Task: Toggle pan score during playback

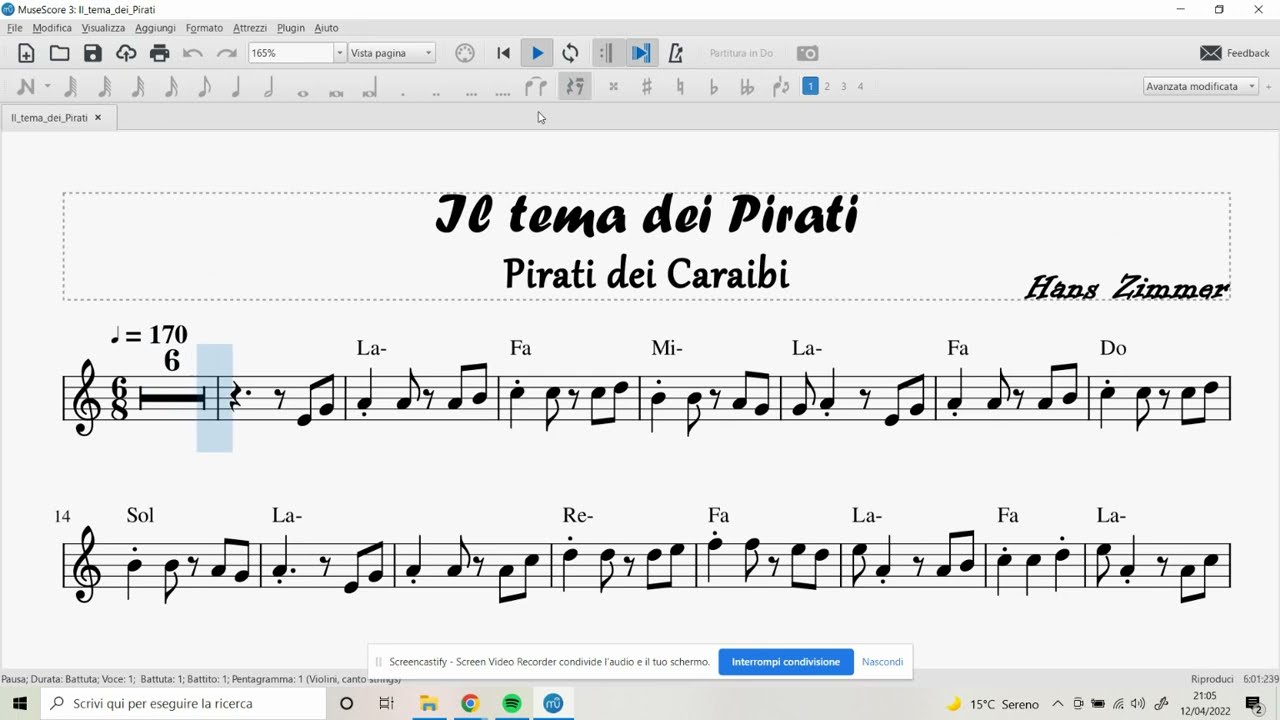Action: (641, 53)
